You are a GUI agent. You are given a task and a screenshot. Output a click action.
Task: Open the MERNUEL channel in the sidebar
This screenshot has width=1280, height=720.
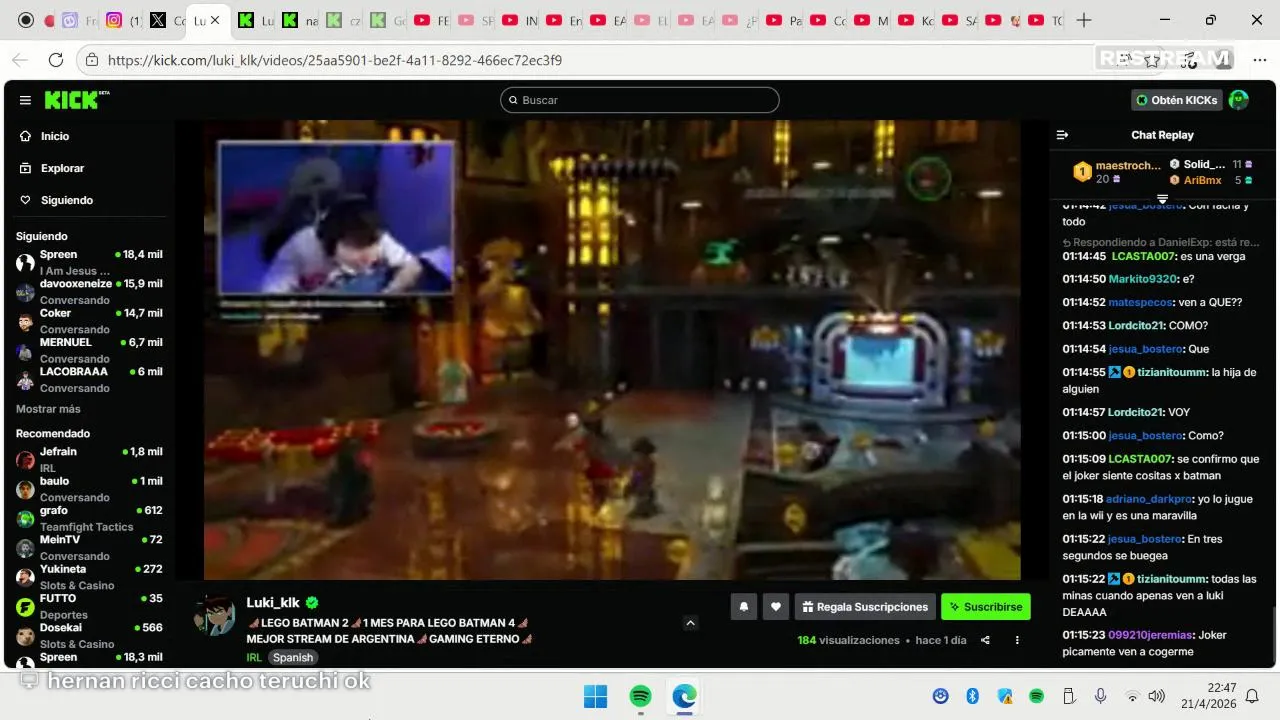pyautogui.click(x=88, y=350)
